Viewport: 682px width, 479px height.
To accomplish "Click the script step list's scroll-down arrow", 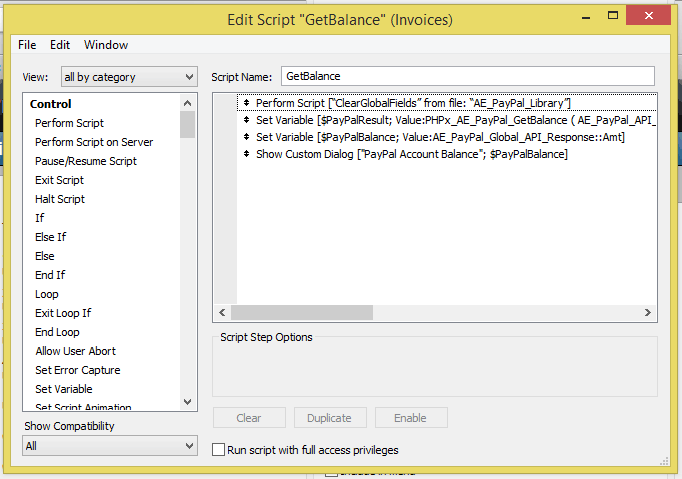I will pyautogui.click(x=188, y=401).
